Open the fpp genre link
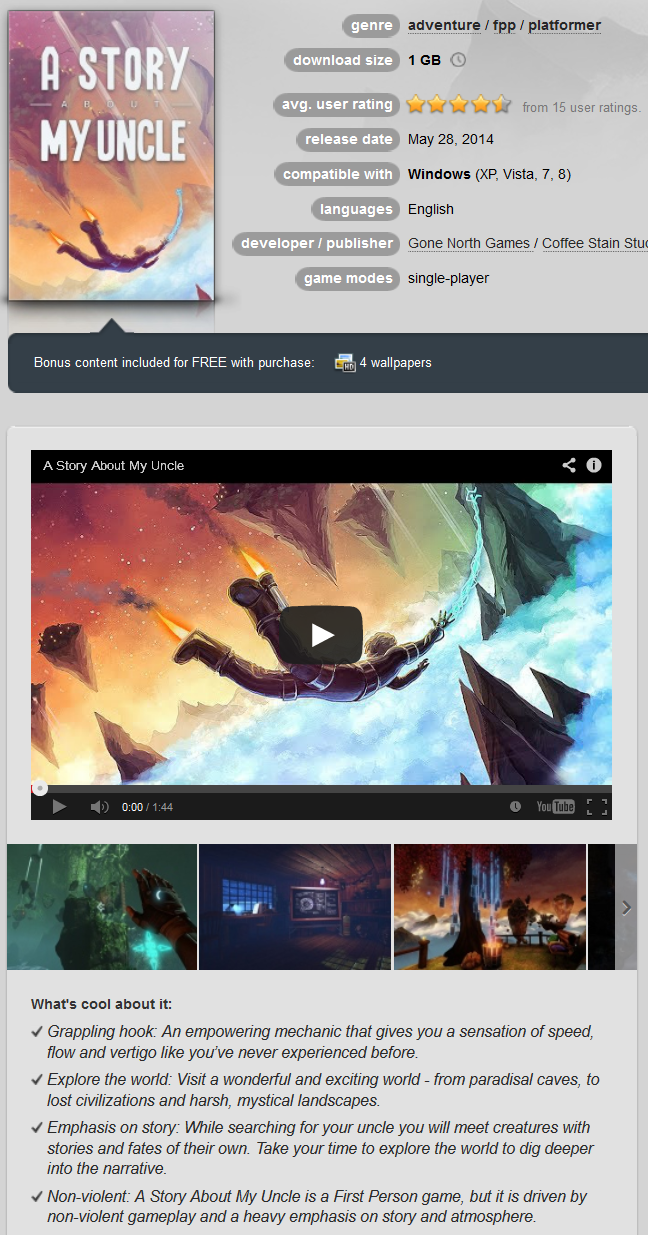 pos(504,25)
